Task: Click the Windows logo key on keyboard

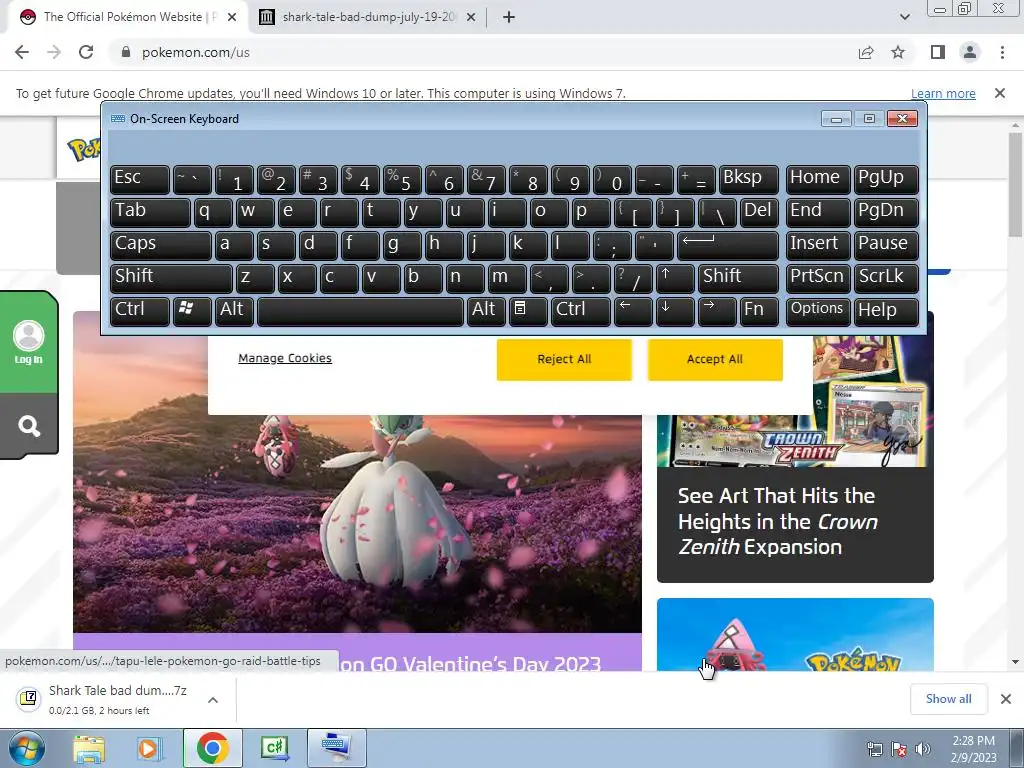Action: pos(192,311)
